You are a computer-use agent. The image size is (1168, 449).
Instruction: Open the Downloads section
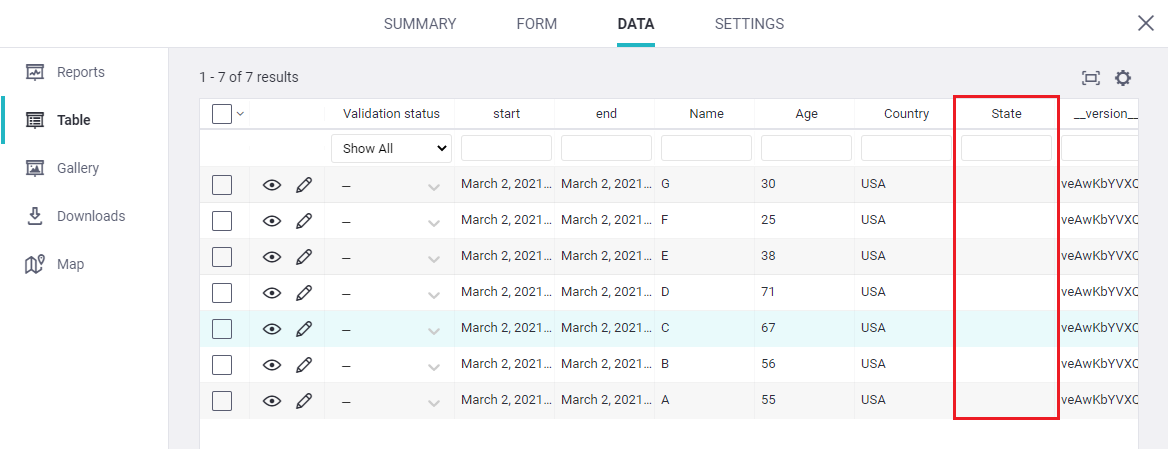pyautogui.click(x=90, y=216)
